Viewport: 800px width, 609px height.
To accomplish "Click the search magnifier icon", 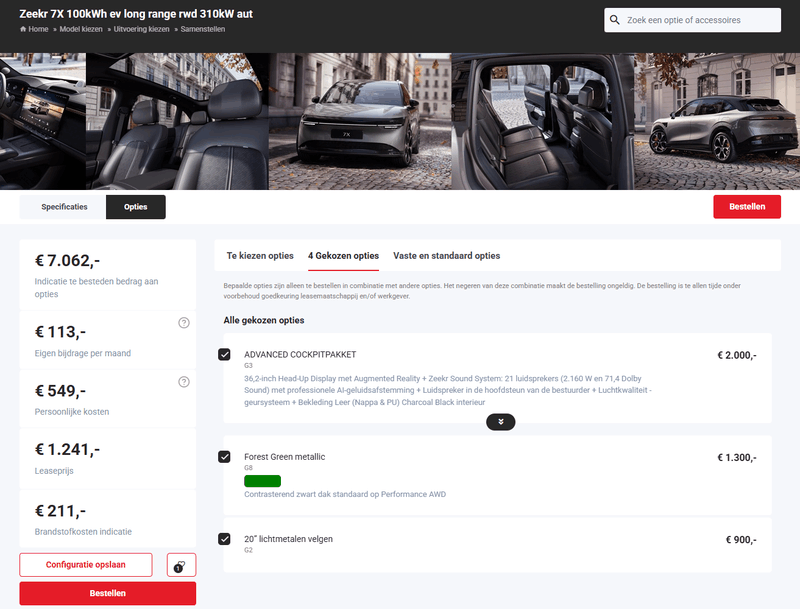I will coord(615,20).
